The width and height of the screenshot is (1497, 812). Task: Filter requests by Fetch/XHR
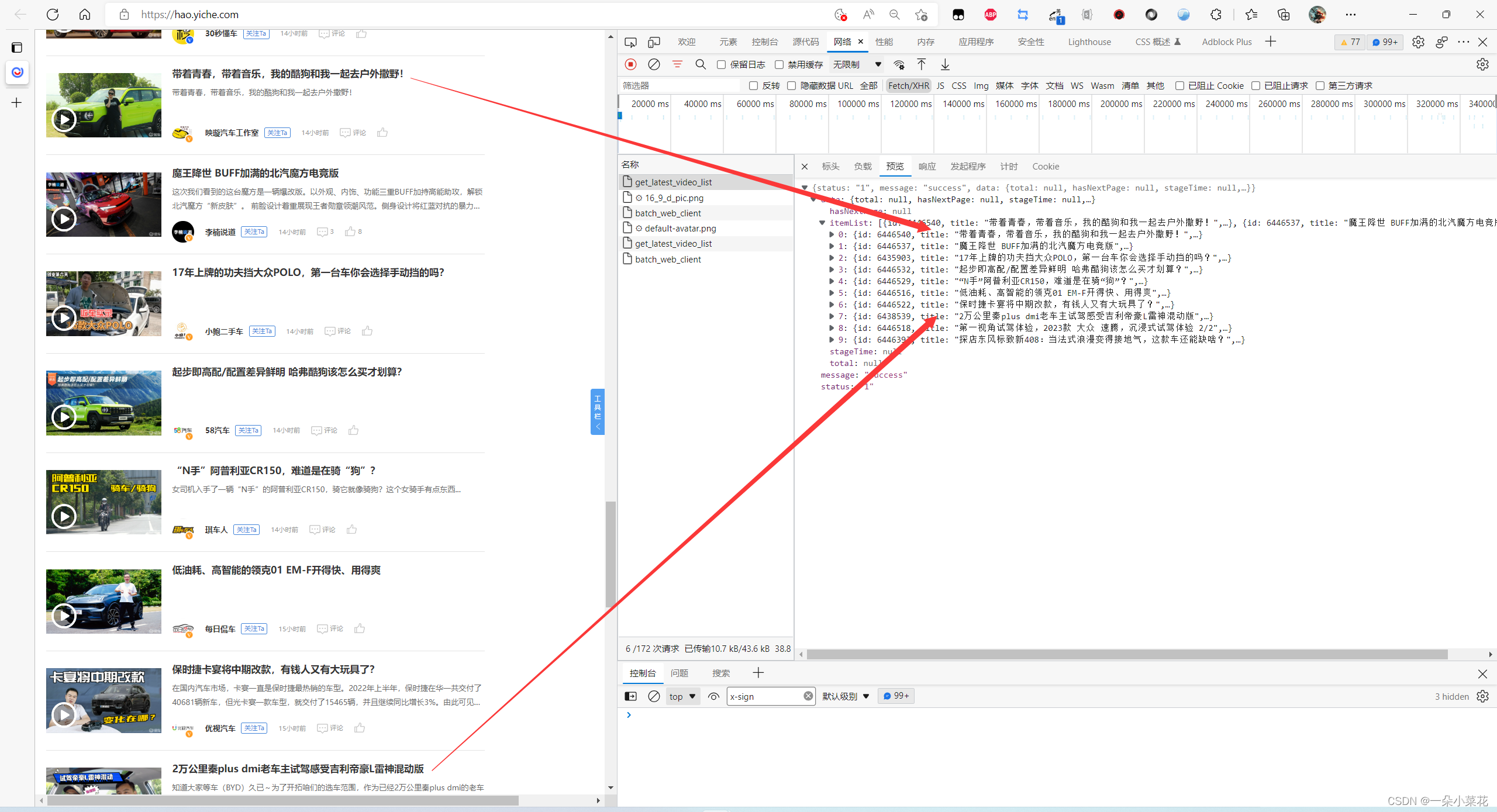pyautogui.click(x=908, y=86)
